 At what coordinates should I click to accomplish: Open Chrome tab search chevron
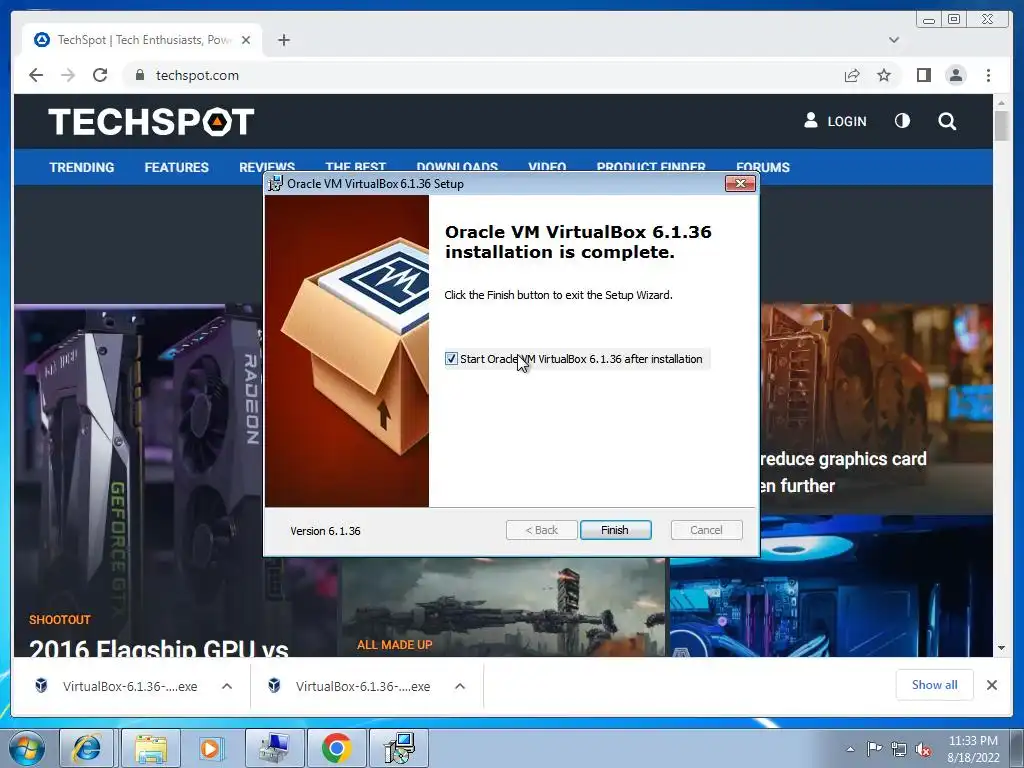pyautogui.click(x=893, y=40)
